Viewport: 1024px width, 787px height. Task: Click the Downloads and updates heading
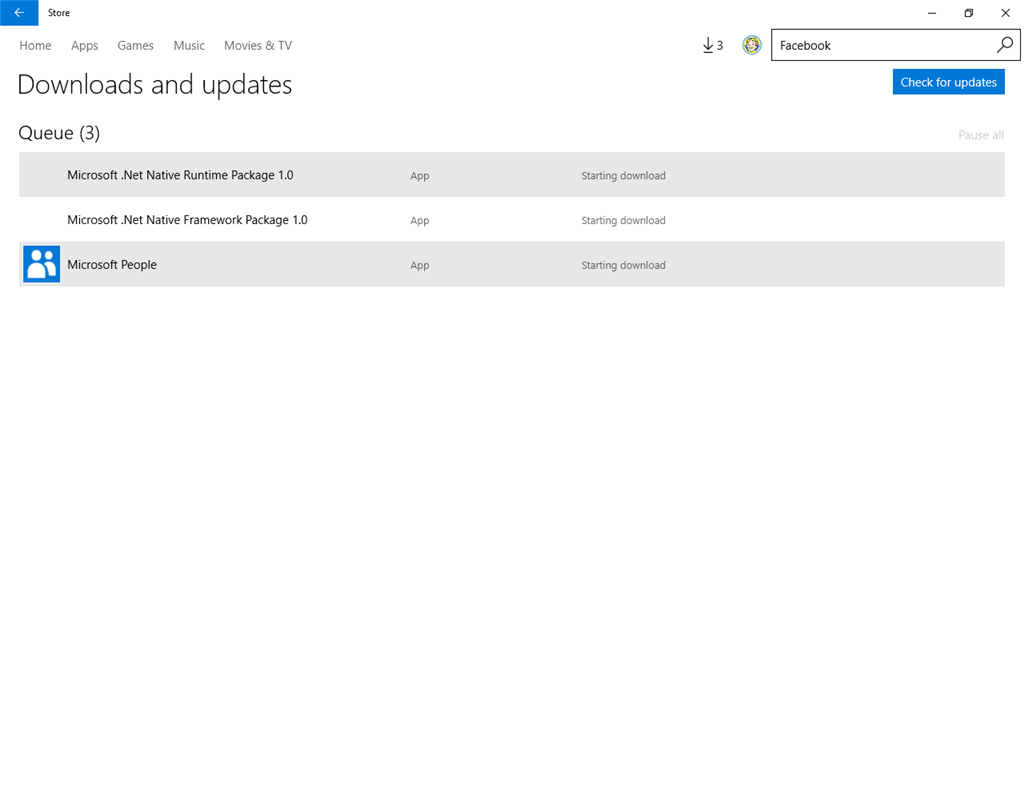point(155,85)
